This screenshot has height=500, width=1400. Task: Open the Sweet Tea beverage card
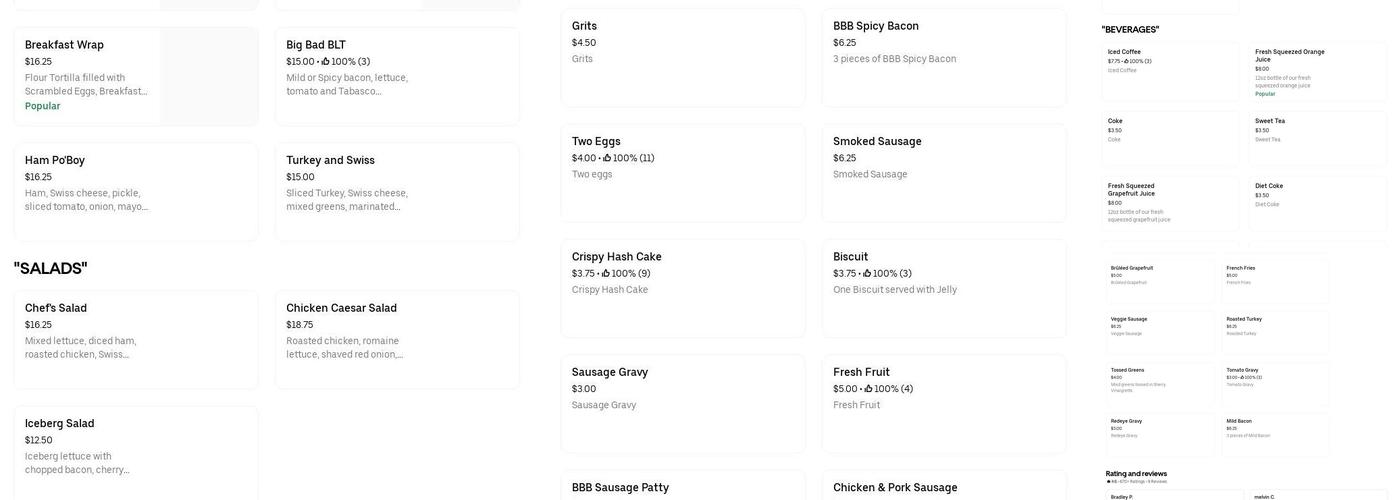1317,137
